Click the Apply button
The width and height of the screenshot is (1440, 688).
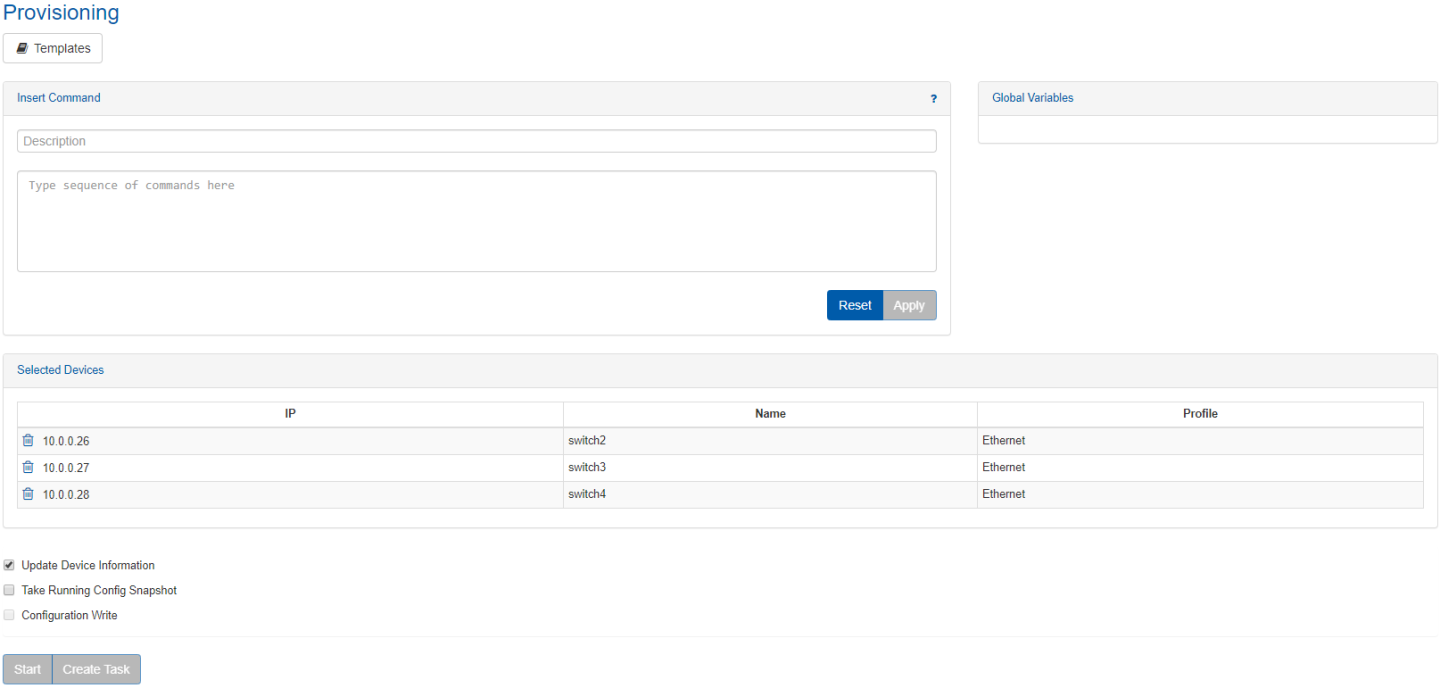coord(909,305)
